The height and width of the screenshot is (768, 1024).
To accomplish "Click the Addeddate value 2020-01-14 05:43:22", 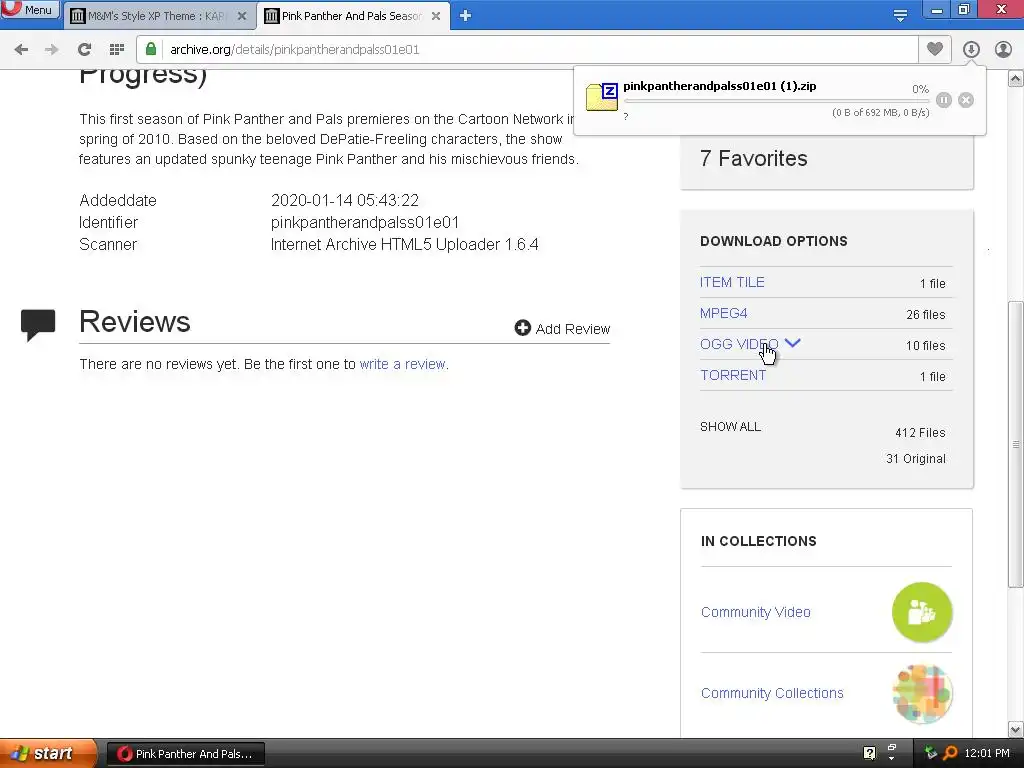I will [345, 200].
